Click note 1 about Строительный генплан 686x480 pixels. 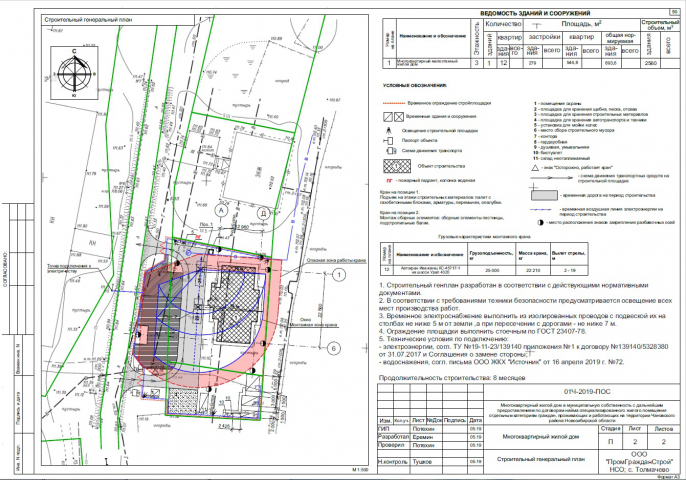513,289
